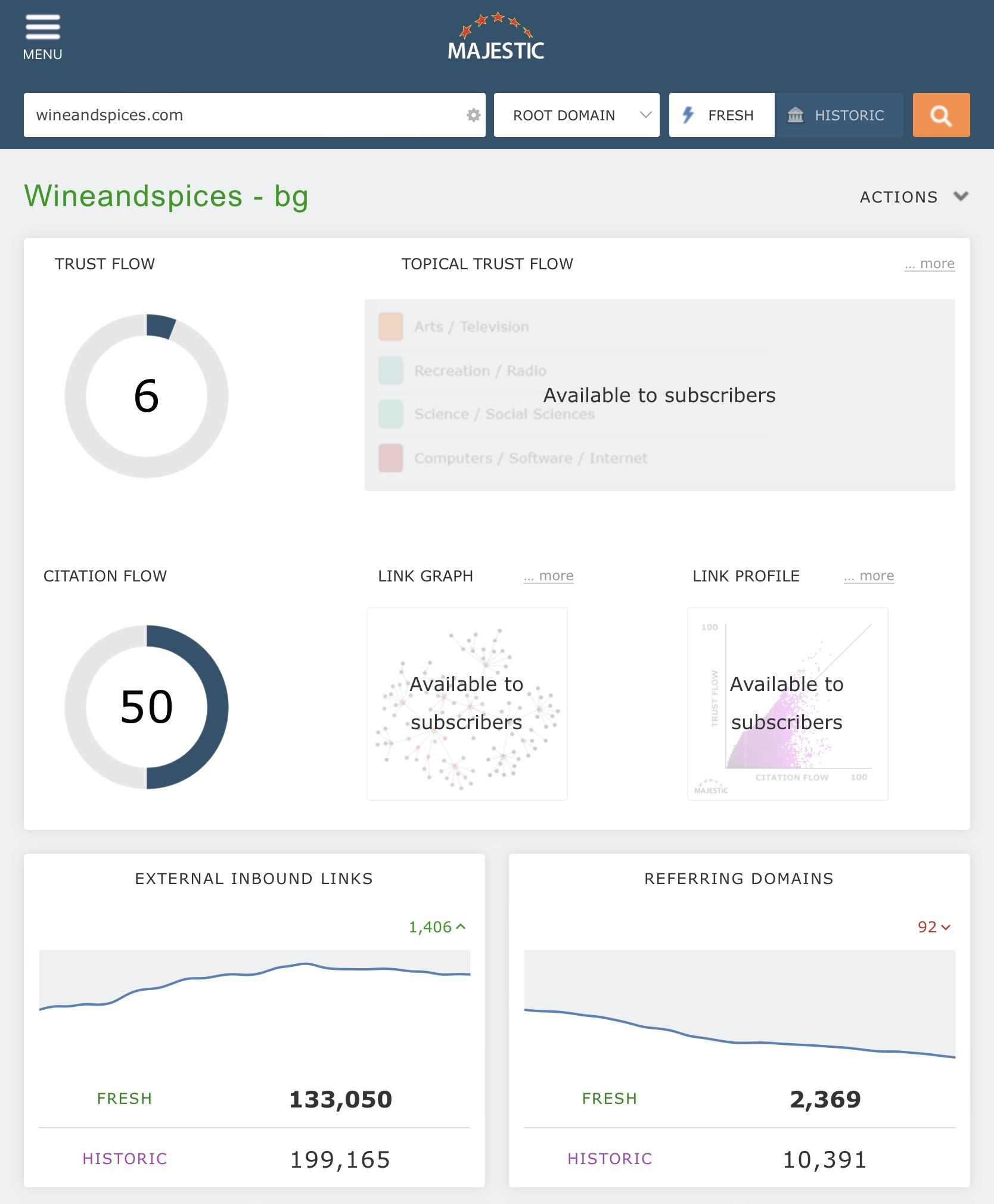Click the Wineandspices - bg page title
994x1204 pixels.
(x=166, y=197)
